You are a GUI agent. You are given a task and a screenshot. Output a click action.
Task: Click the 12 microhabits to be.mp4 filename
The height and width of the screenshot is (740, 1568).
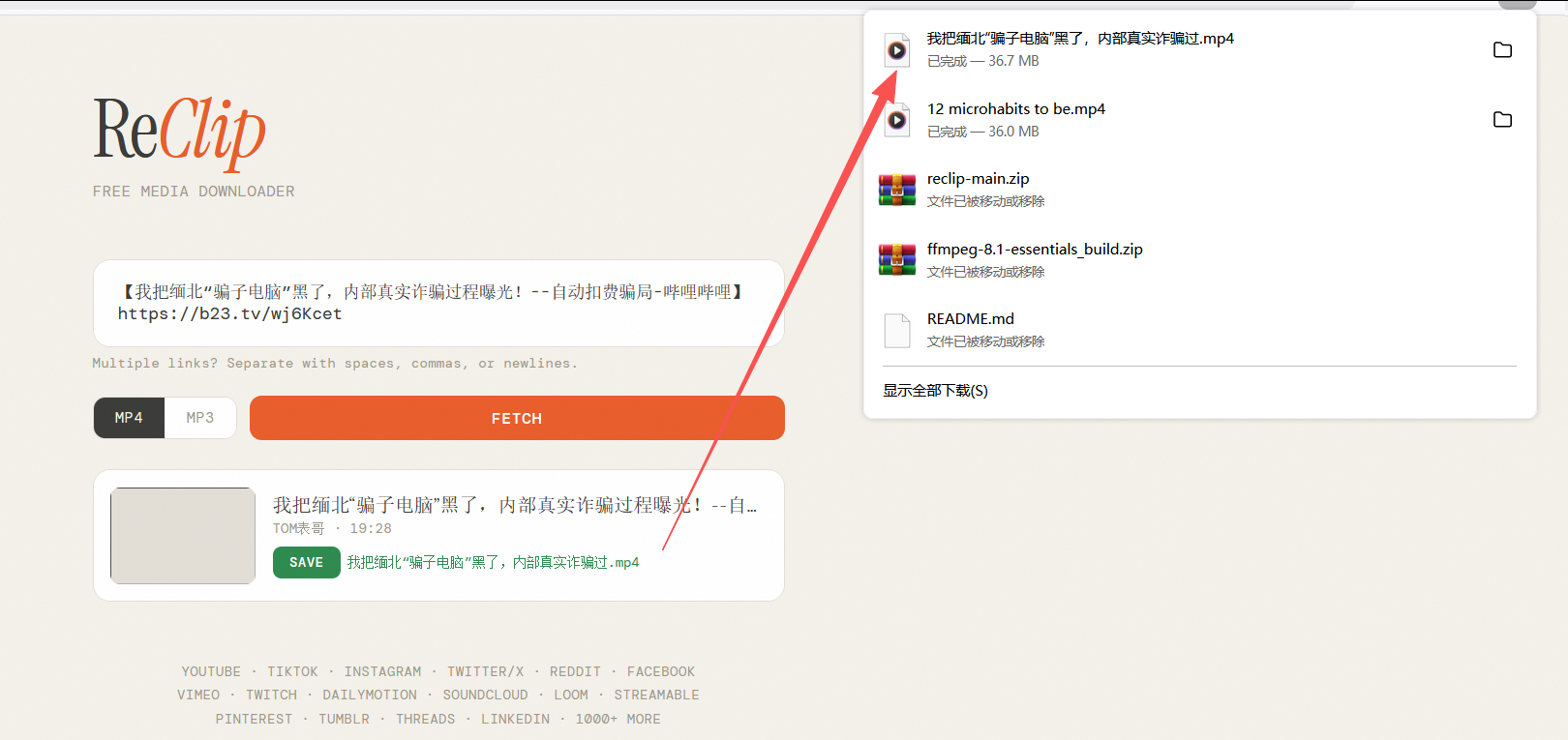coord(1016,109)
